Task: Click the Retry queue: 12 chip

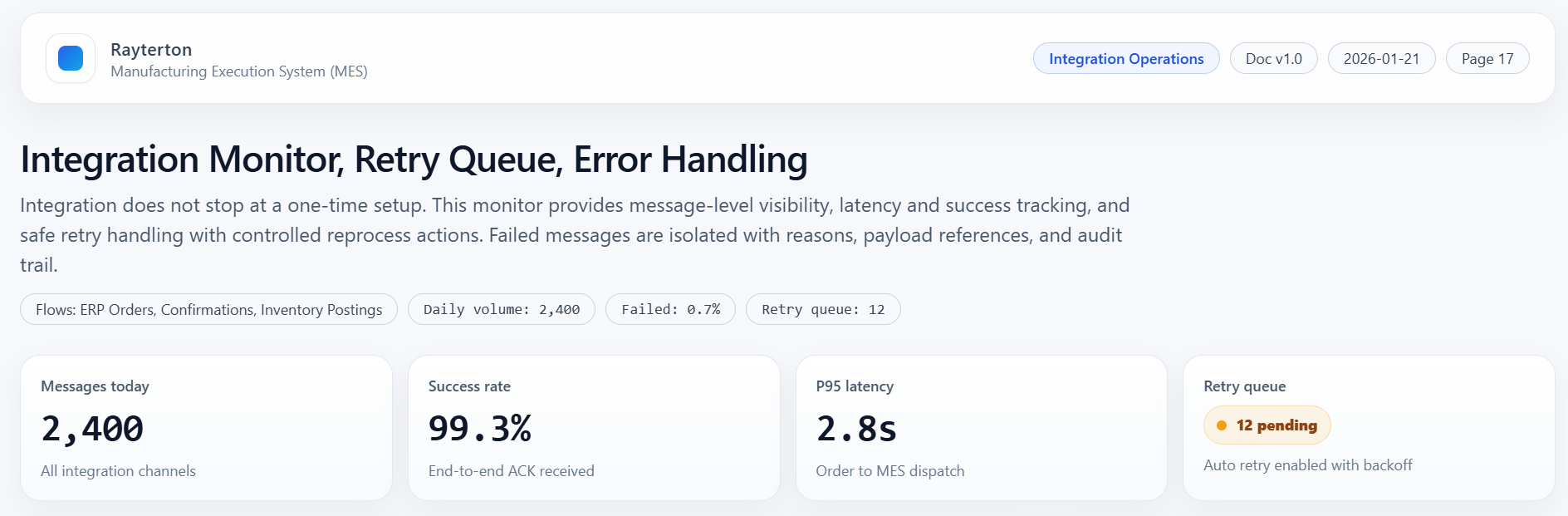Action: pyautogui.click(x=822, y=310)
